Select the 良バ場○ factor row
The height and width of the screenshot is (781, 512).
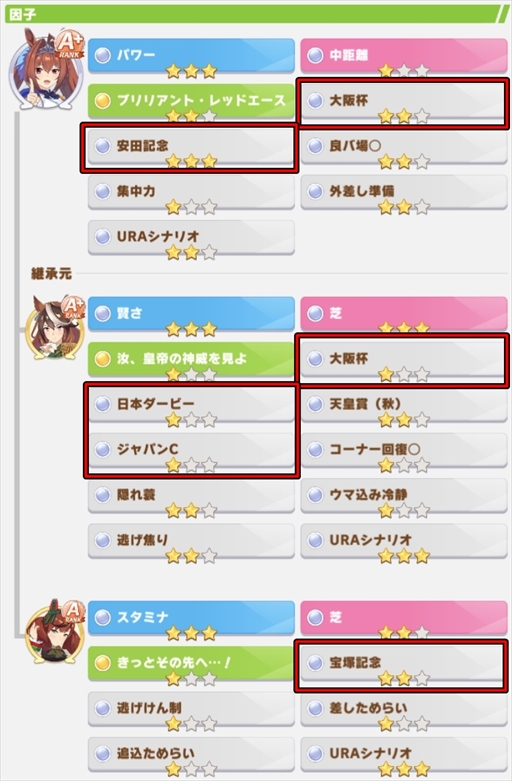coord(403,148)
